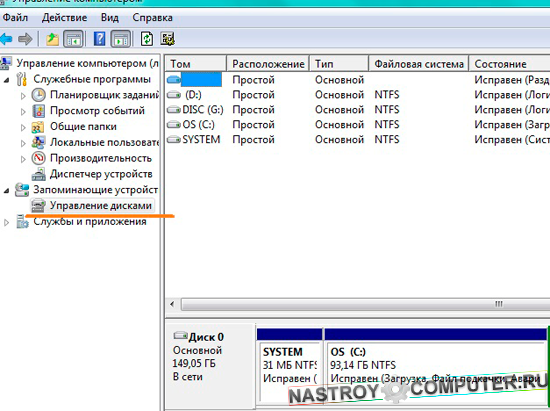Click the Служебные программы tools icon

click(22, 79)
